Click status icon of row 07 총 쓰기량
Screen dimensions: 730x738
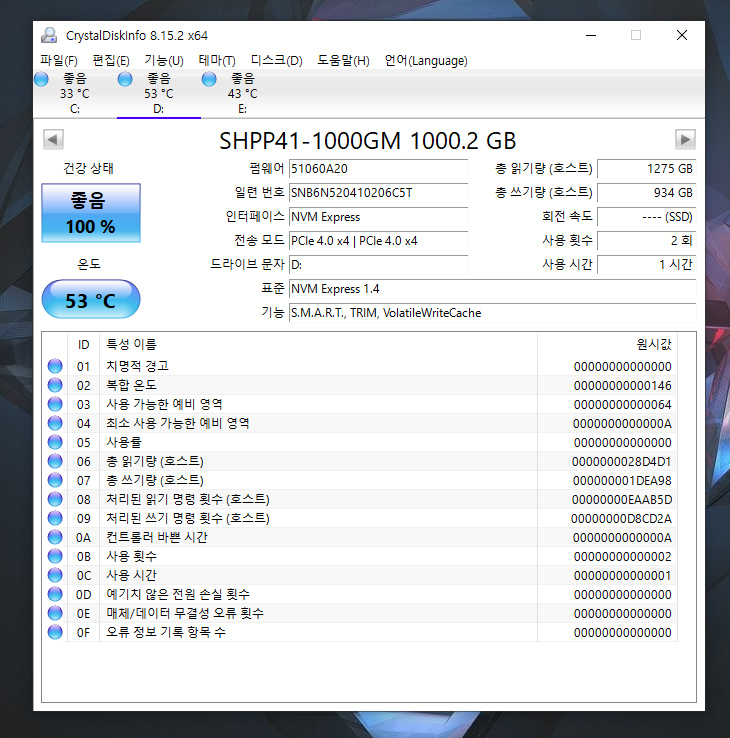click(55, 480)
